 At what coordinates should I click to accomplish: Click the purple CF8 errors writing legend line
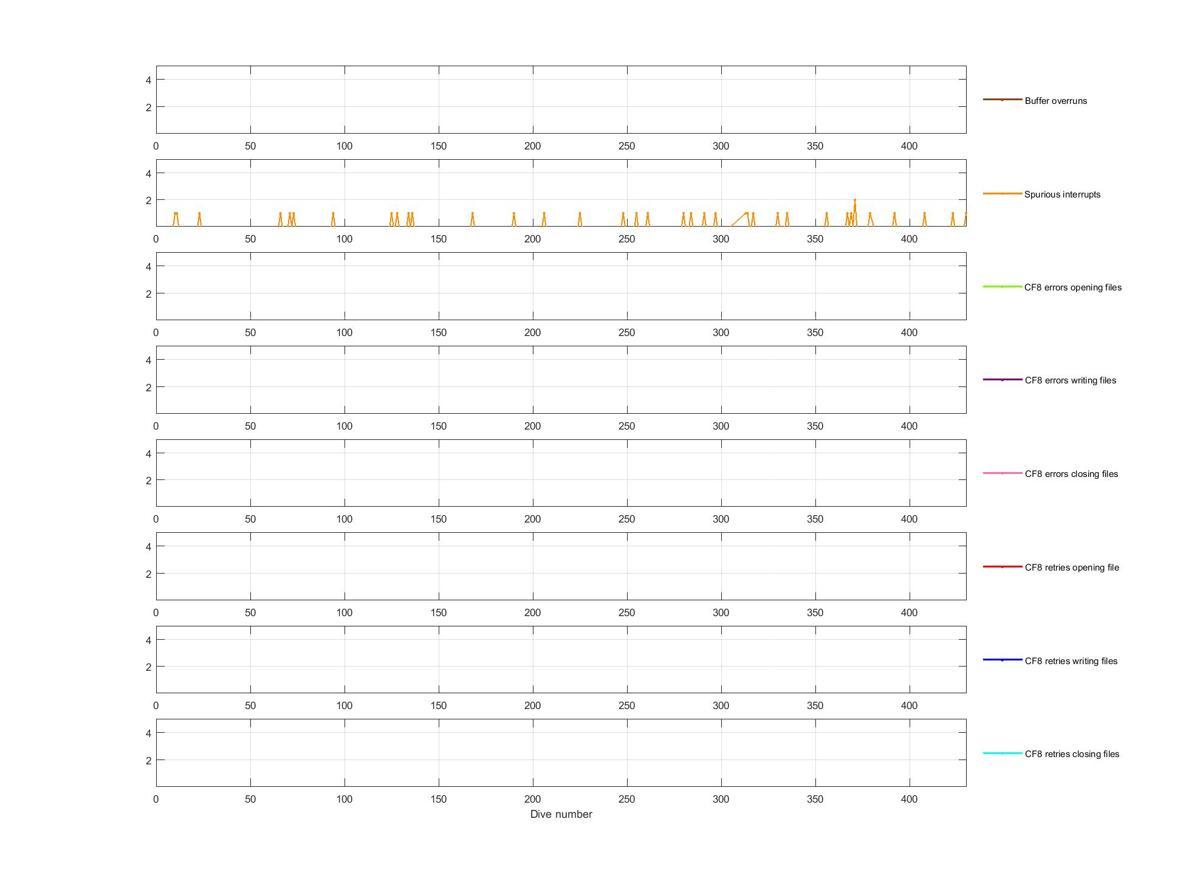click(x=1002, y=380)
